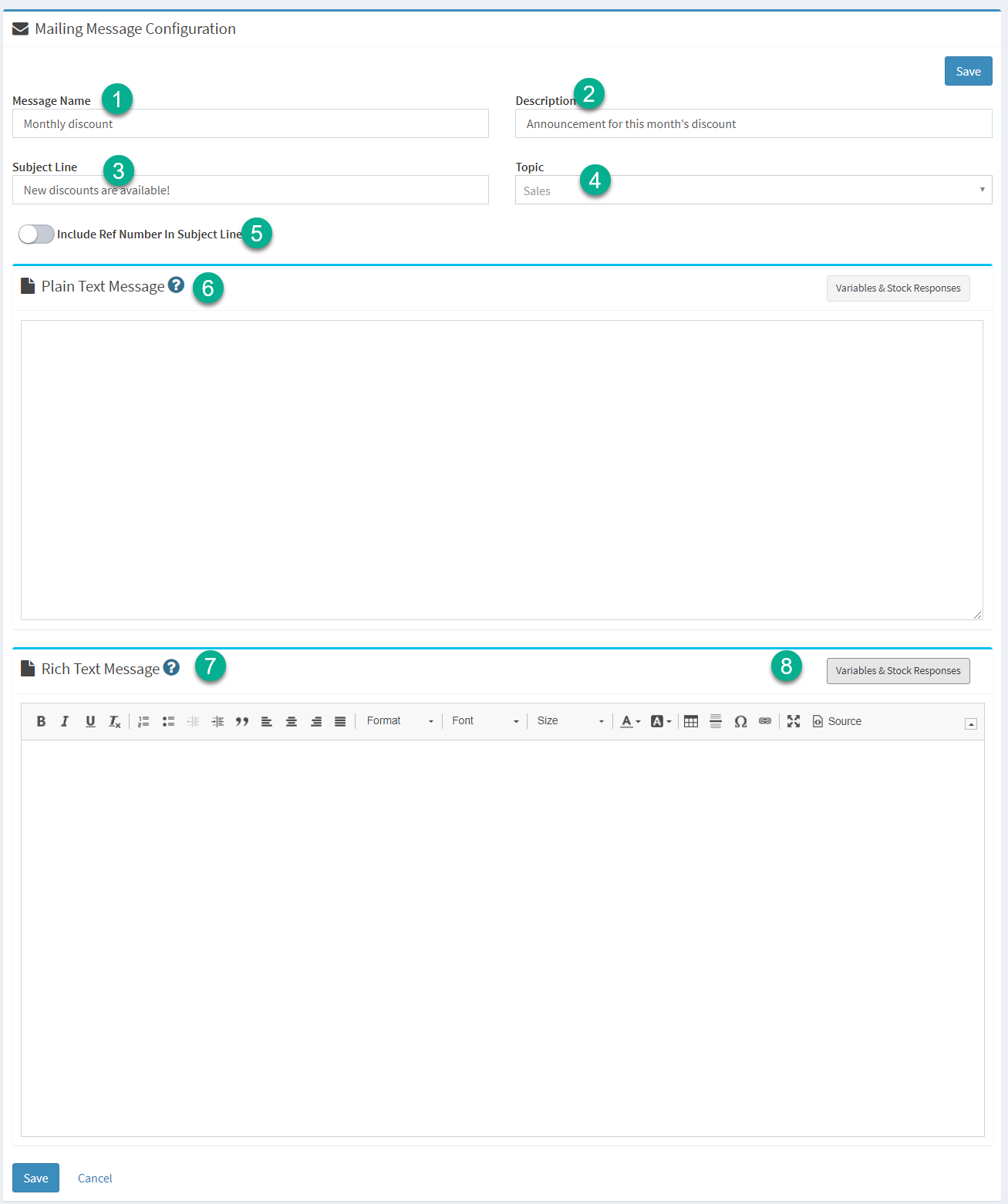This screenshot has height=1204, width=1008.
Task: Apply italic formatting in rich text editor
Action: click(66, 721)
